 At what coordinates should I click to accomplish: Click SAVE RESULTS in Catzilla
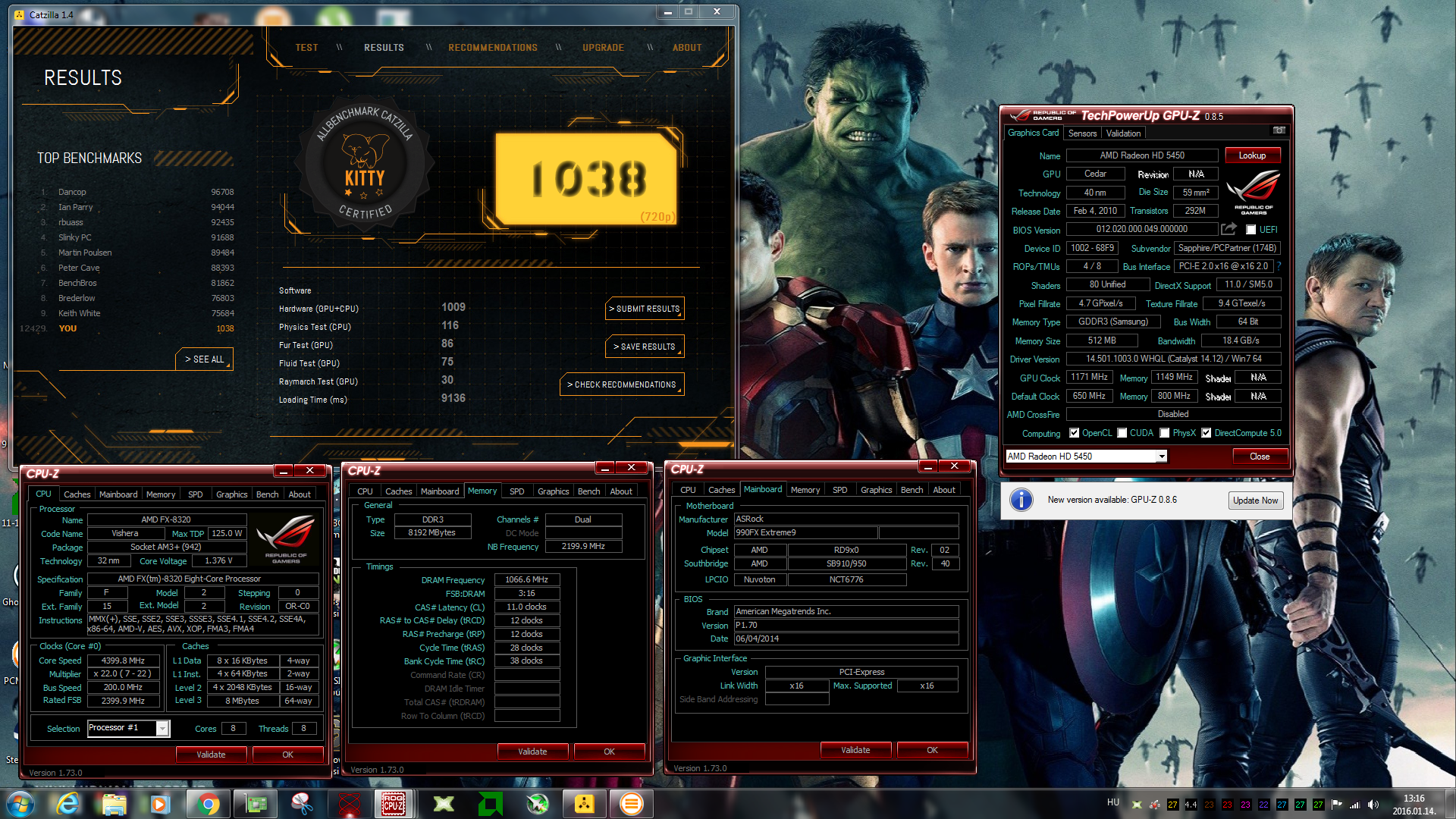point(645,347)
